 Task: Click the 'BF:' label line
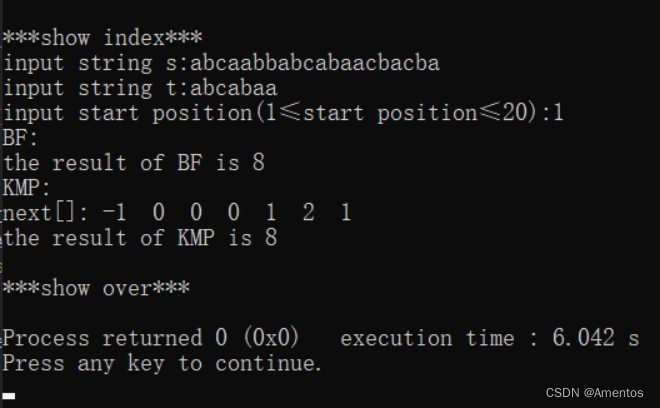tap(20, 138)
